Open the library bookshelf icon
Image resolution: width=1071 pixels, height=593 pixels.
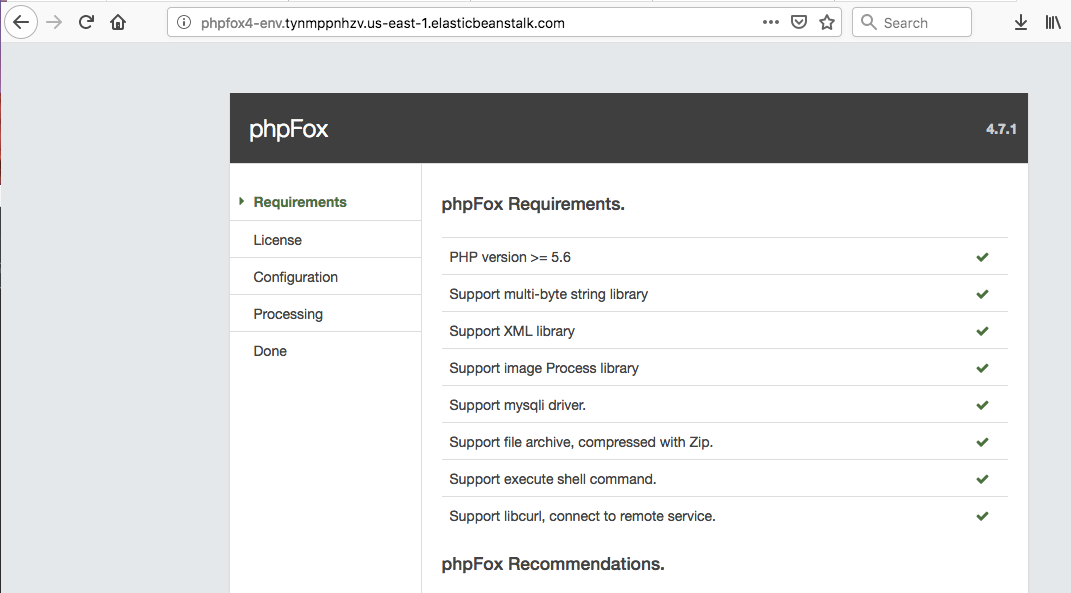tap(1053, 22)
